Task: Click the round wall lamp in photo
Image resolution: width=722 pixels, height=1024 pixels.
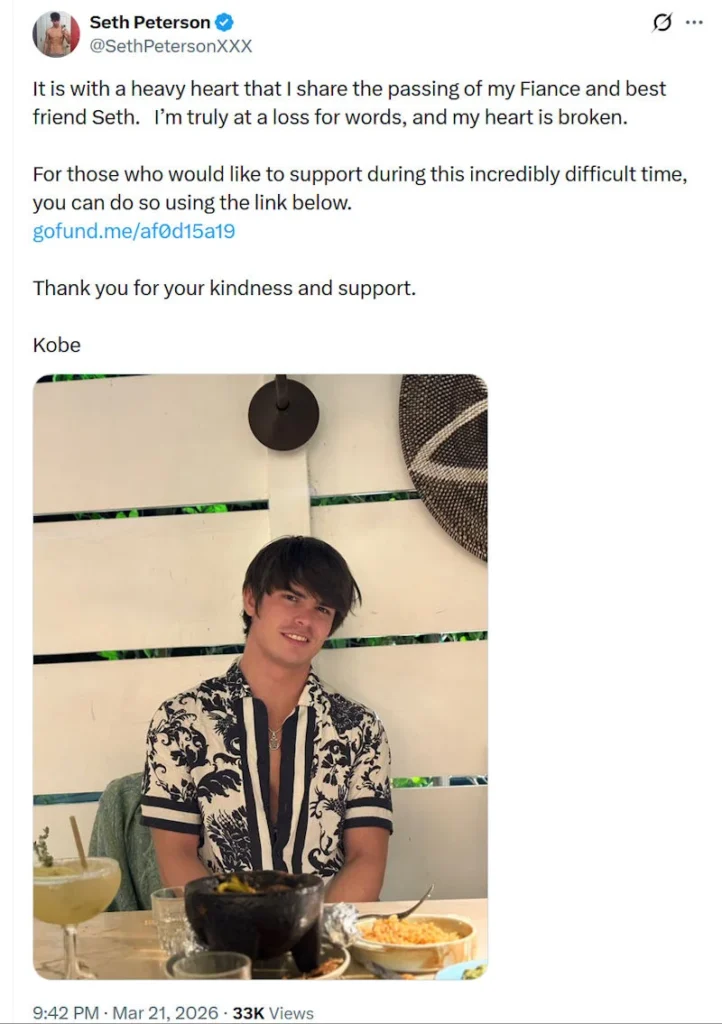Action: coord(283,412)
